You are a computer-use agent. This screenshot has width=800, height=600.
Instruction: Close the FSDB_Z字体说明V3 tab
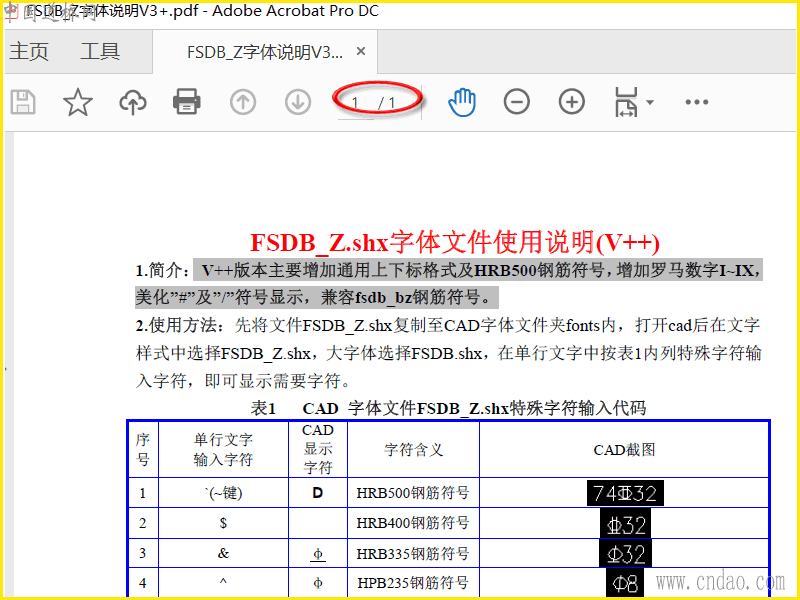(x=361, y=51)
